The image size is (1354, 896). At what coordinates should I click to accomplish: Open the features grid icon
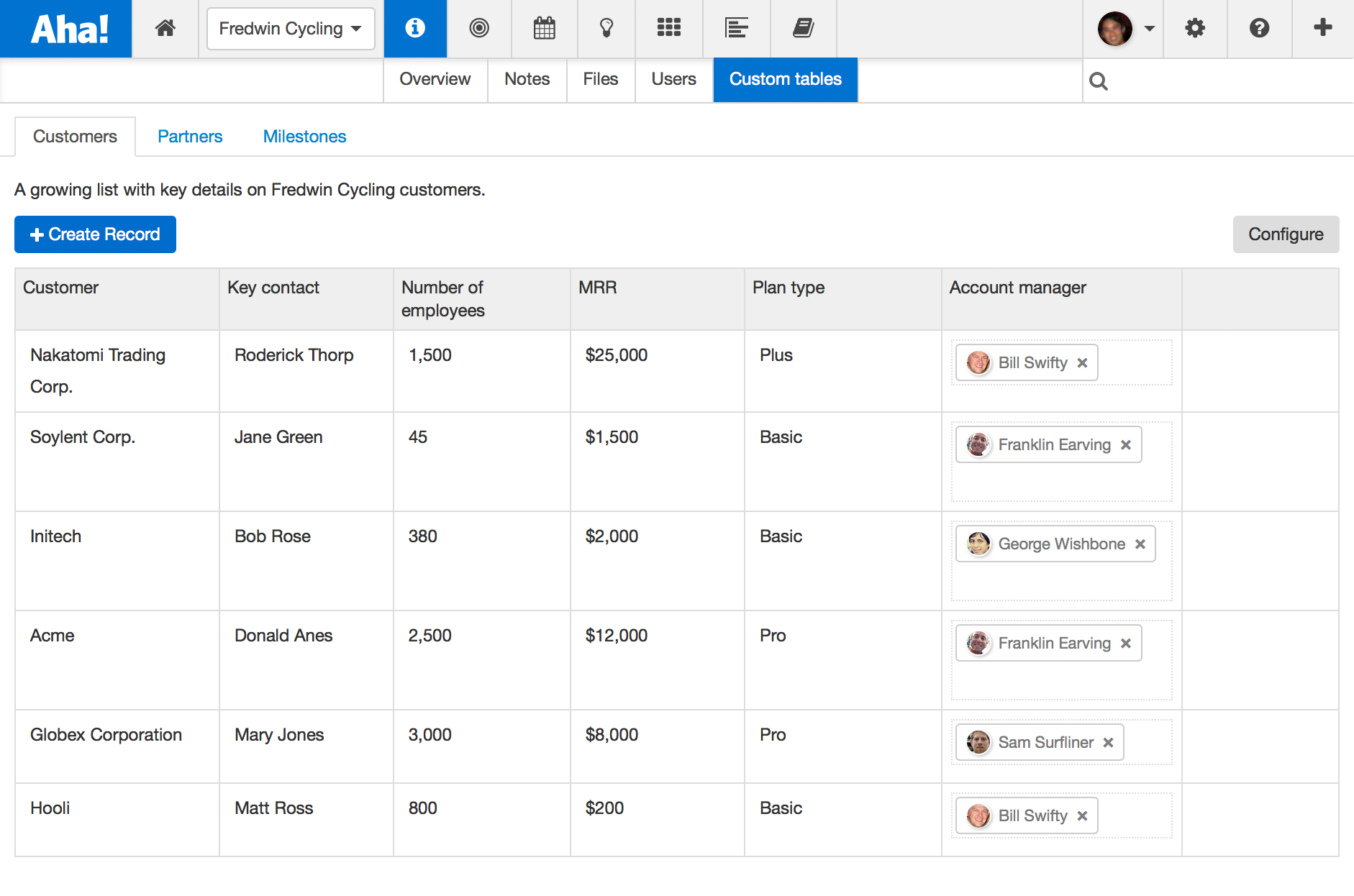point(668,29)
